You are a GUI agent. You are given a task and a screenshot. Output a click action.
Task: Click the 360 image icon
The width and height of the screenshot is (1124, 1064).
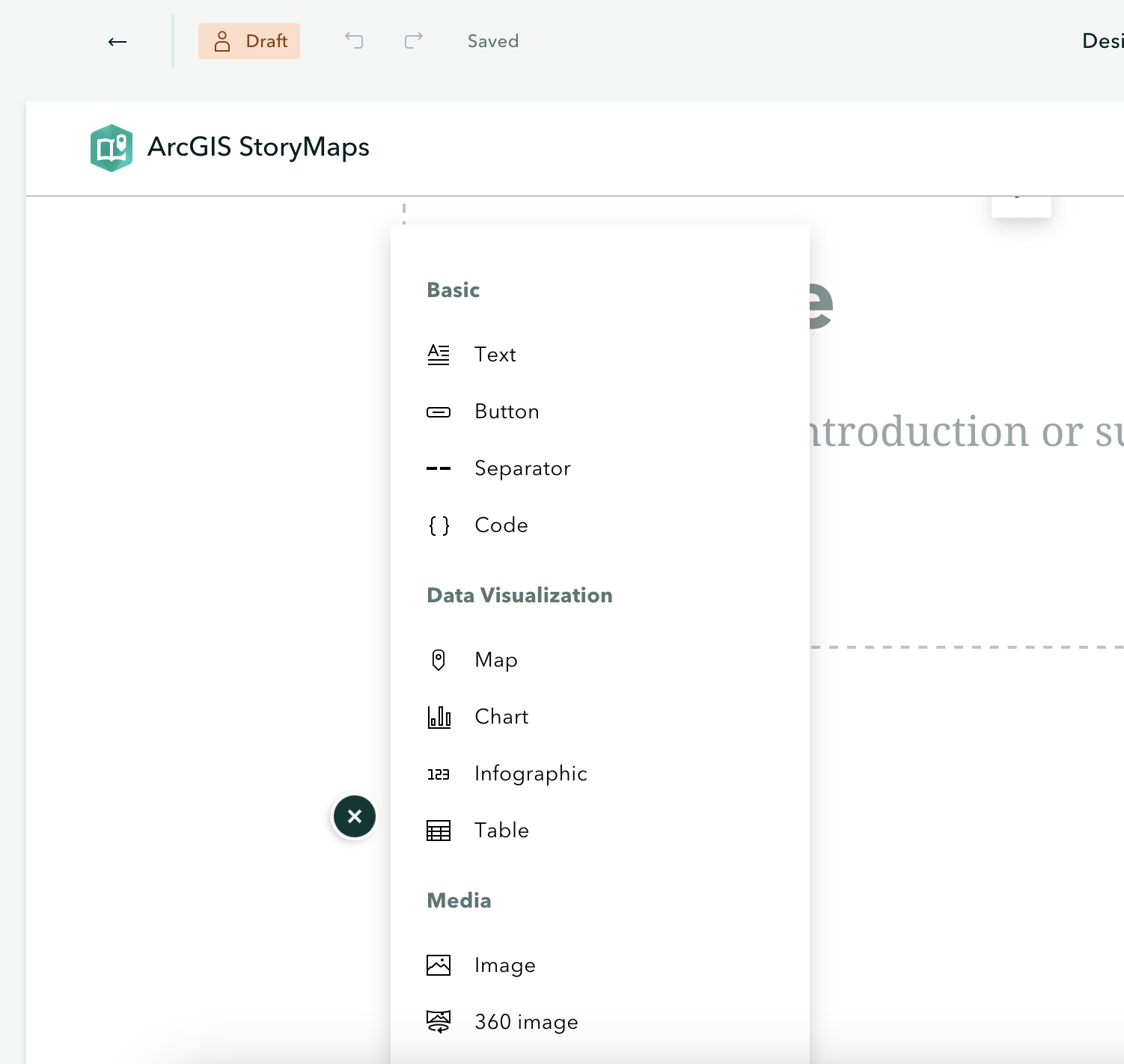(x=439, y=1022)
